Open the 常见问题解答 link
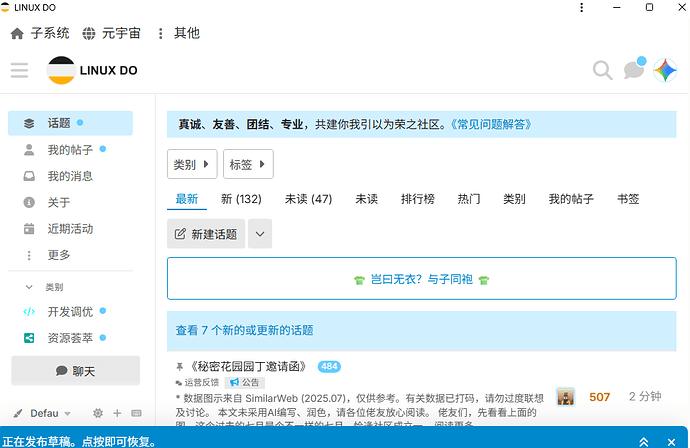This screenshot has width=690, height=448. [x=491, y=125]
